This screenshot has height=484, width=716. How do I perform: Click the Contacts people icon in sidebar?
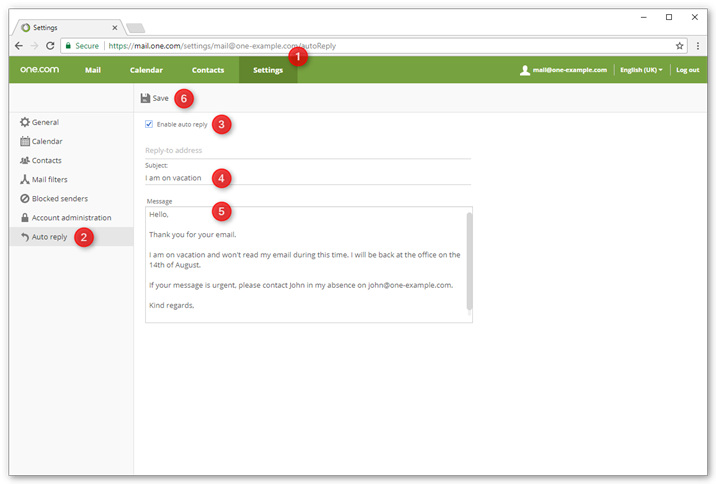pos(25,160)
